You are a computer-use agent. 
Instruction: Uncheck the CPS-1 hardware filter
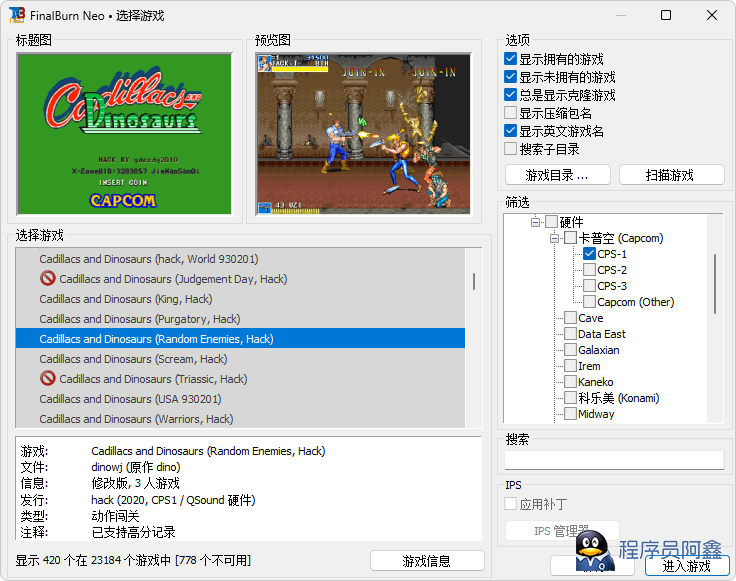click(x=590, y=254)
